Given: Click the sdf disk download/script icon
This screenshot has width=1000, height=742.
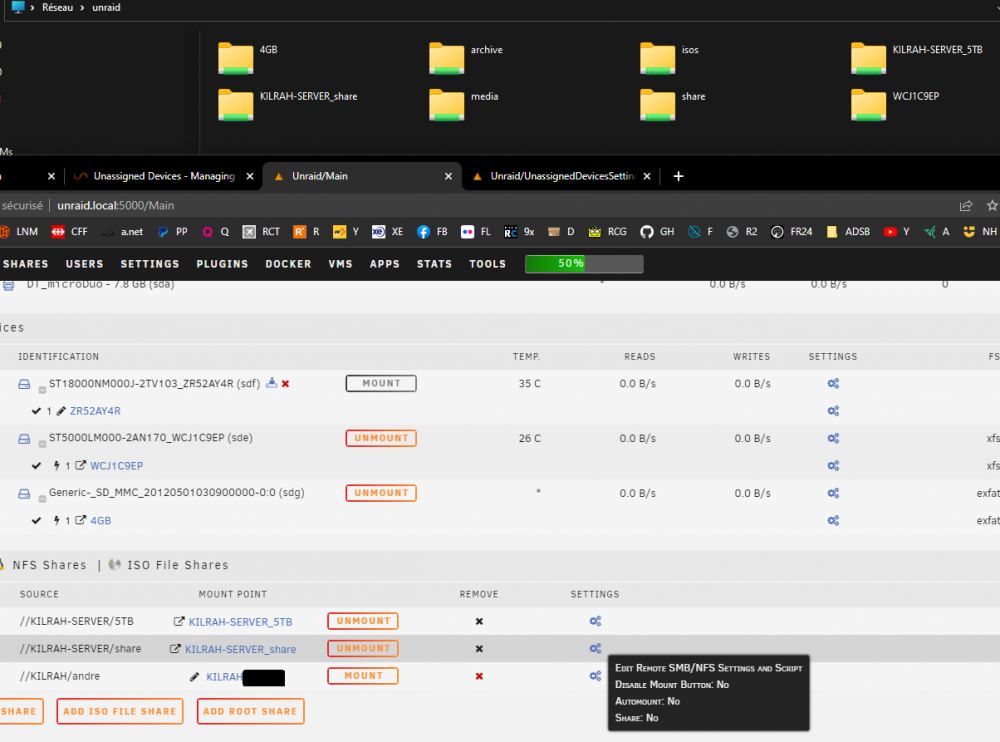Looking at the screenshot, I should pyautogui.click(x=272, y=383).
